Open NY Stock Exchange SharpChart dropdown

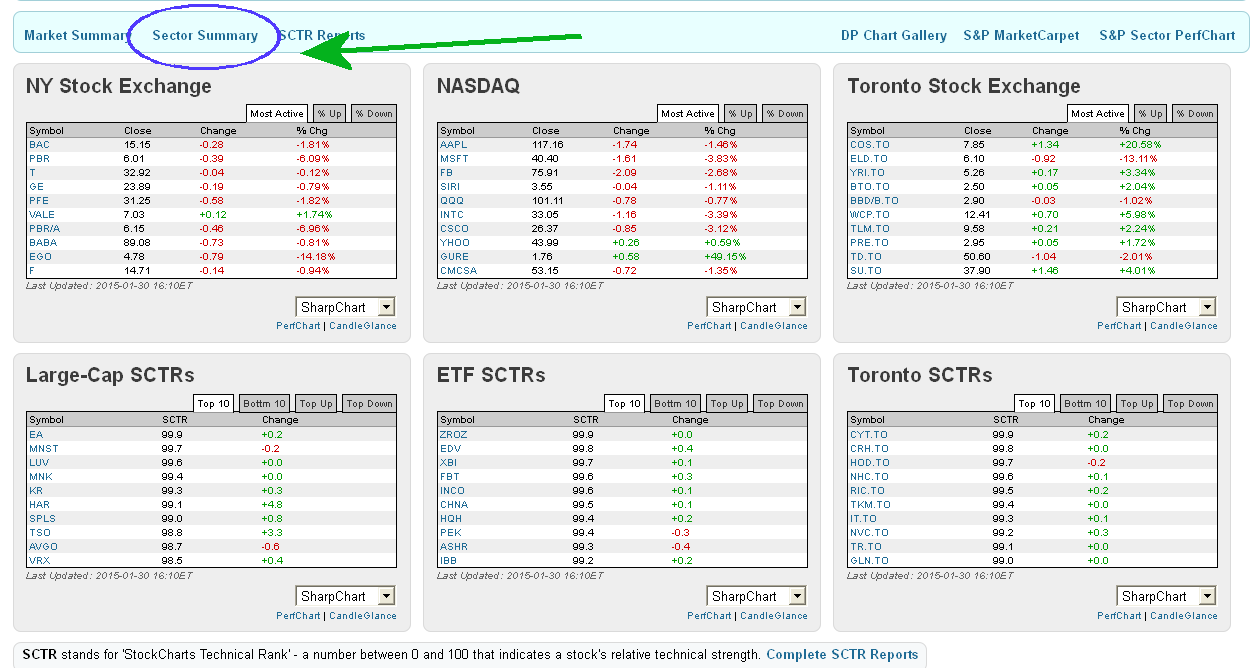point(346,307)
